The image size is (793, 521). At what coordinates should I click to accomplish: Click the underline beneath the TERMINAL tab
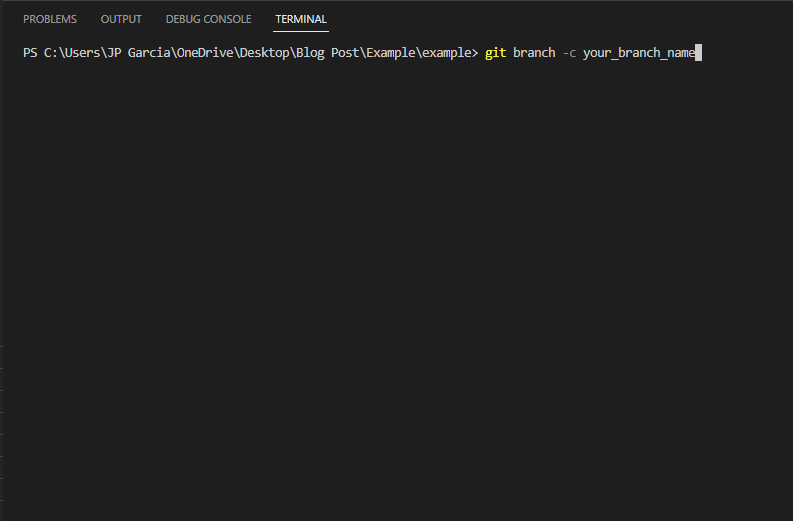coord(301,31)
